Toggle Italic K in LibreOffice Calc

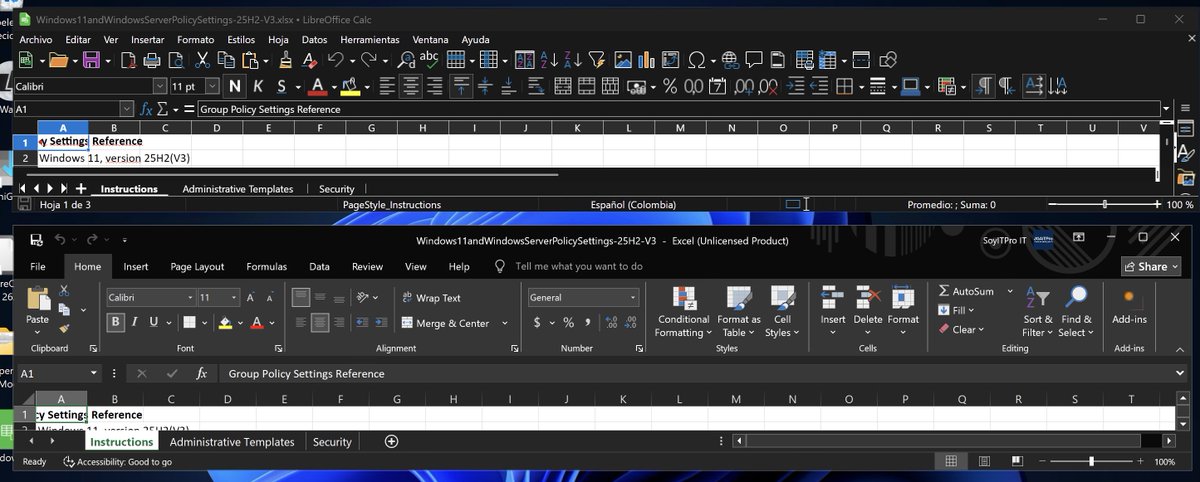coord(258,87)
